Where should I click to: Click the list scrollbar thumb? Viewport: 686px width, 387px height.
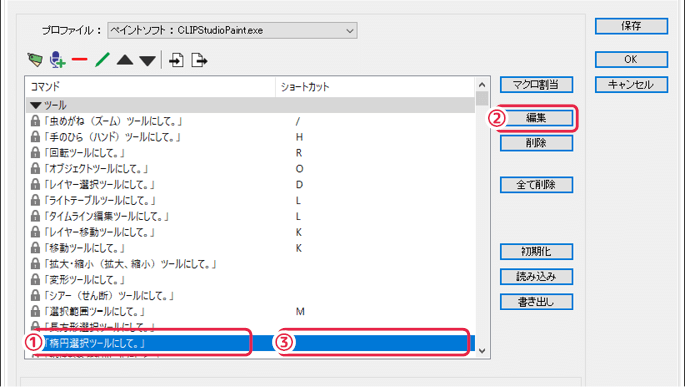click(x=482, y=98)
